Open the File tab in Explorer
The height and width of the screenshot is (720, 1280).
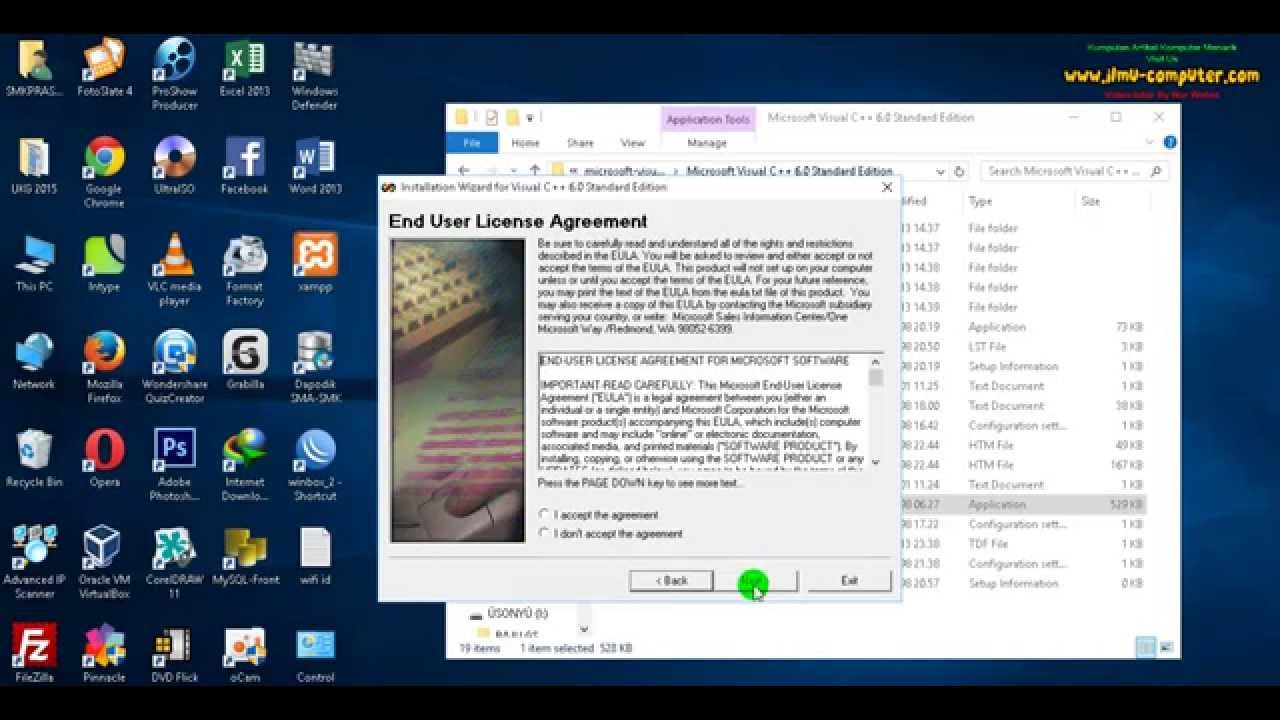[472, 143]
